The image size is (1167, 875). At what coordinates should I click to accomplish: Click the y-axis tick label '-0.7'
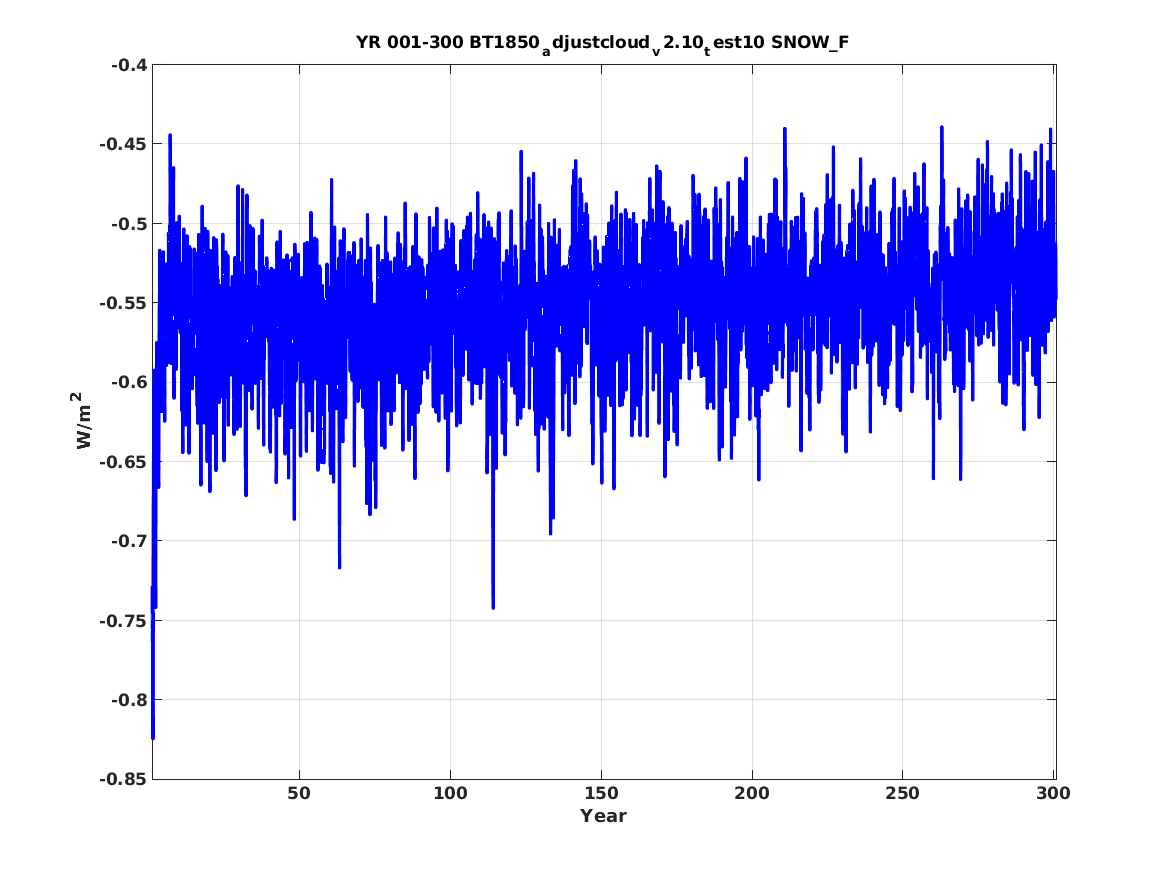pyautogui.click(x=129, y=541)
